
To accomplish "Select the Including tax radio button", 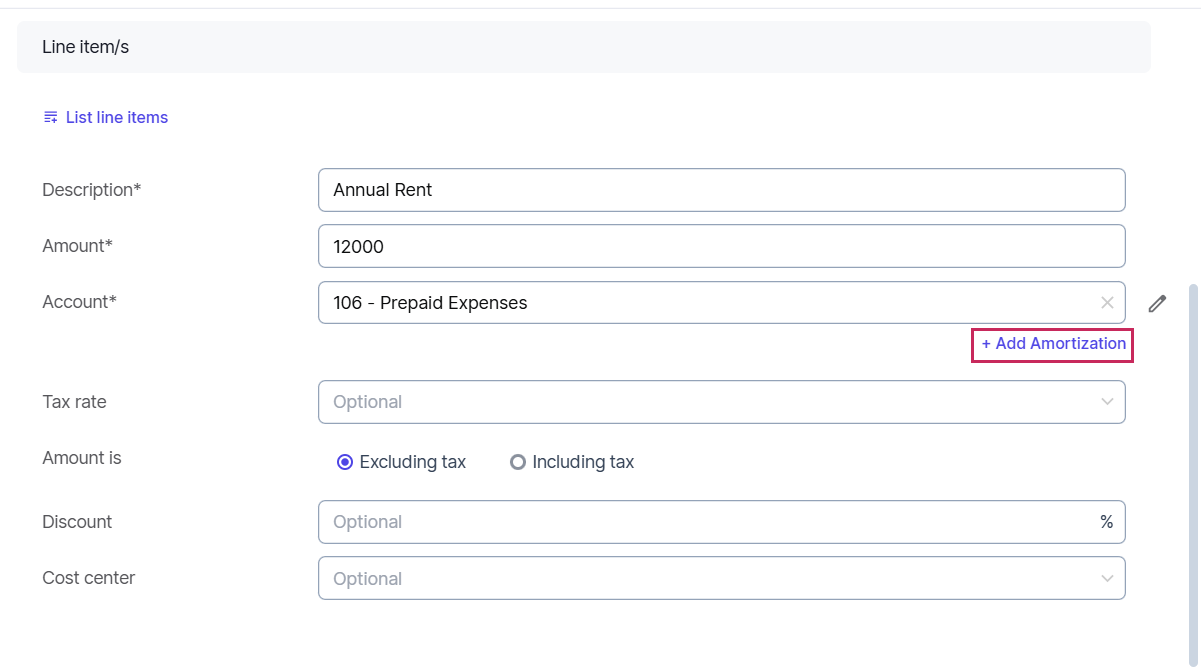I will tap(518, 462).
